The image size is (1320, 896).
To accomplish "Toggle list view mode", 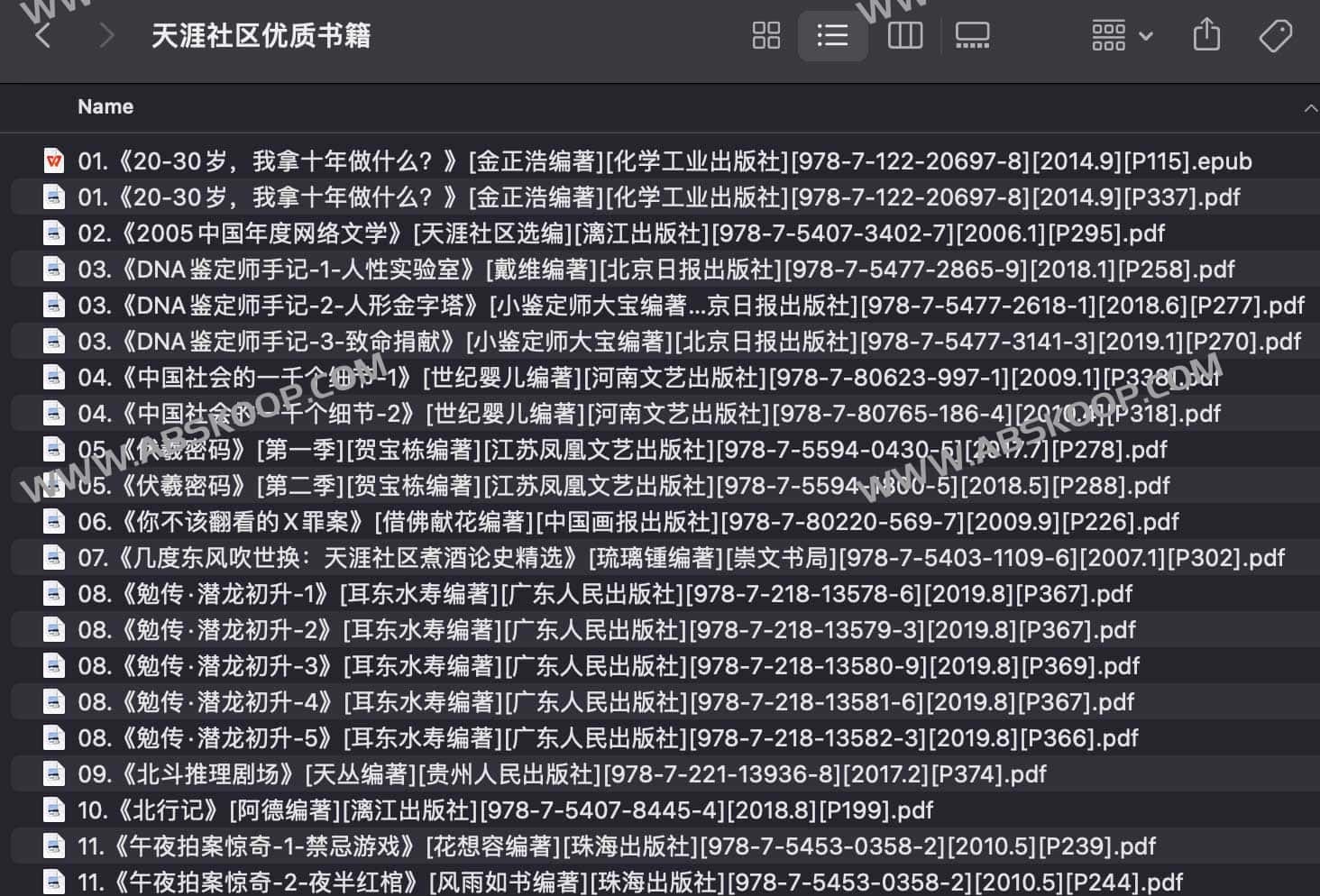I will [x=832, y=35].
